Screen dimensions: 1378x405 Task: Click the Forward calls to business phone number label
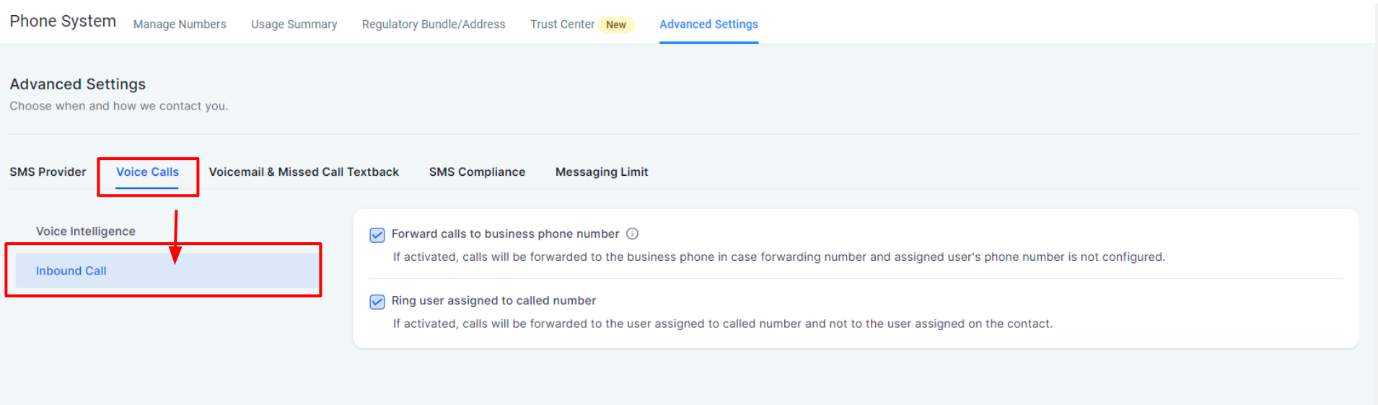click(x=506, y=234)
